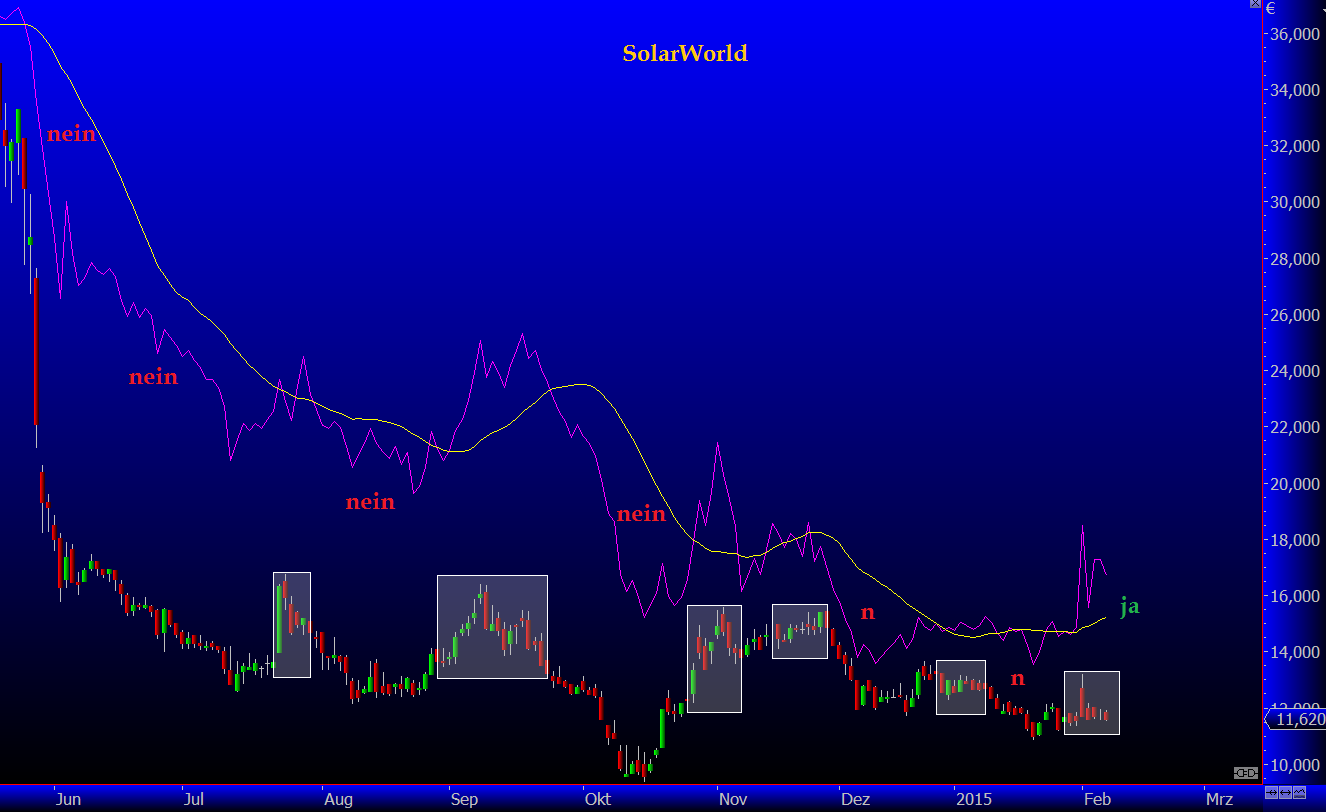This screenshot has height=812, width=1326.
Task: Open the small triangle menu beside the € scale
Action: pos(1324,10)
